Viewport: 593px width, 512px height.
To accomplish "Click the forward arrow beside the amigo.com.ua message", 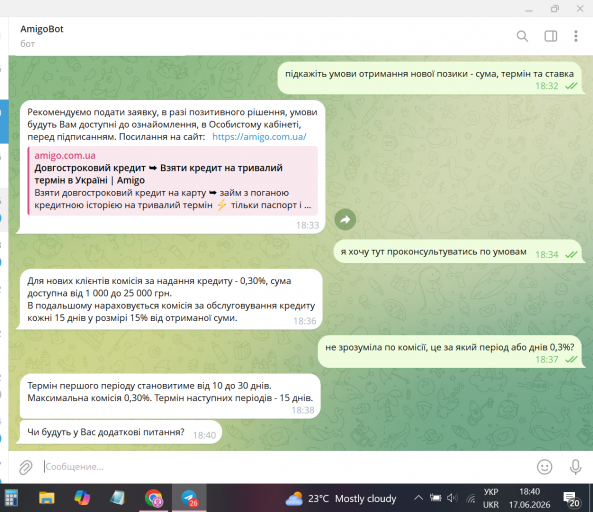I will [x=345, y=219].
